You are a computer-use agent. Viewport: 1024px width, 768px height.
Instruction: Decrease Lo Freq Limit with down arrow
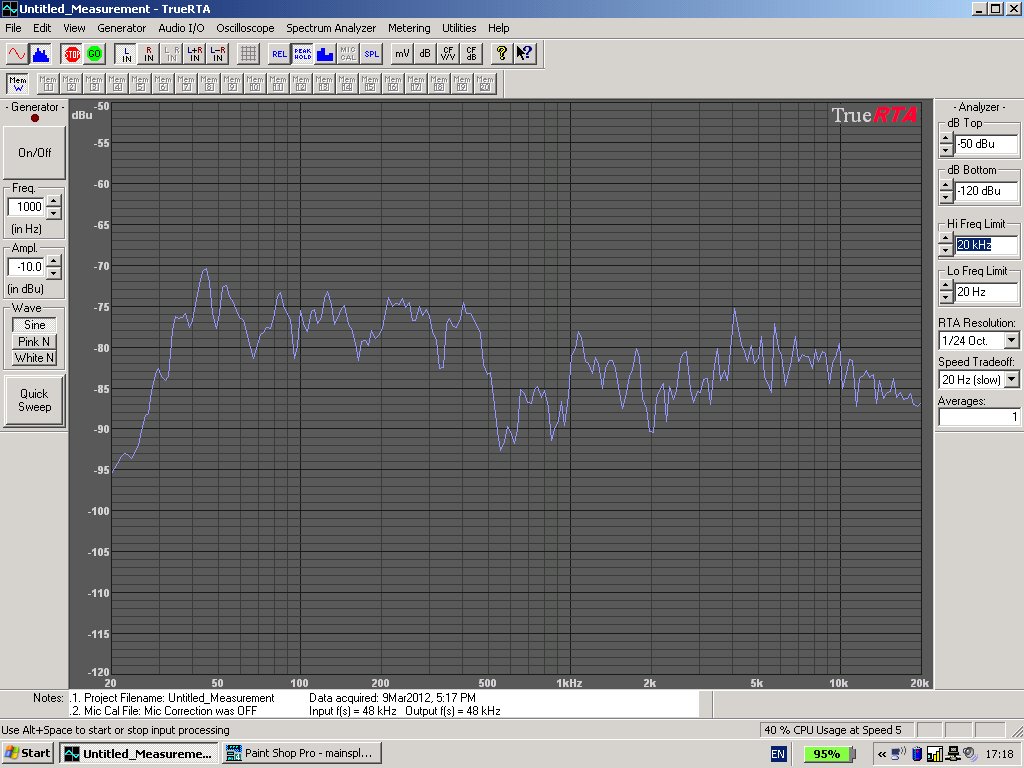click(x=946, y=298)
